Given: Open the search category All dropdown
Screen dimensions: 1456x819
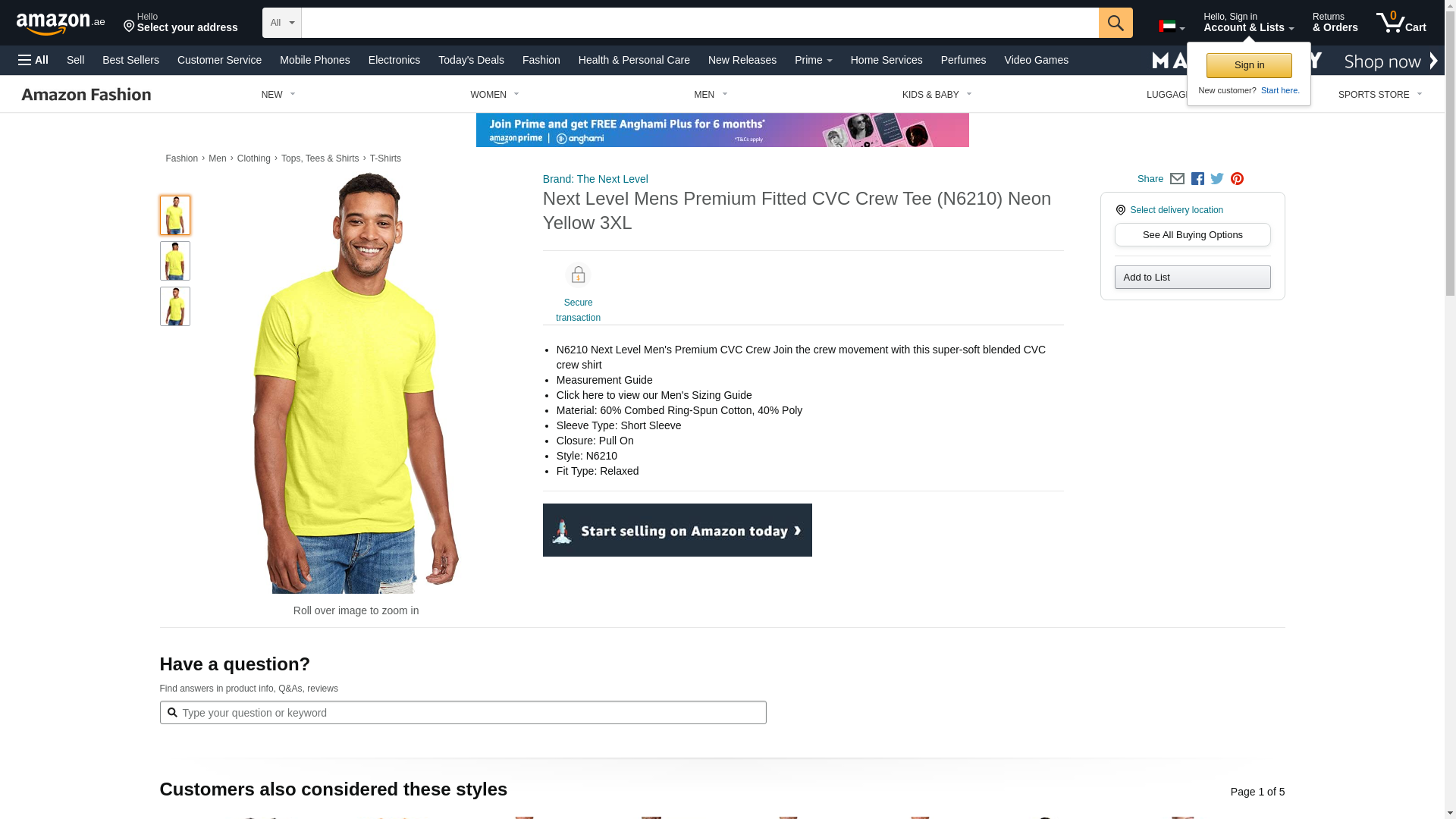Looking at the screenshot, I should [282, 23].
